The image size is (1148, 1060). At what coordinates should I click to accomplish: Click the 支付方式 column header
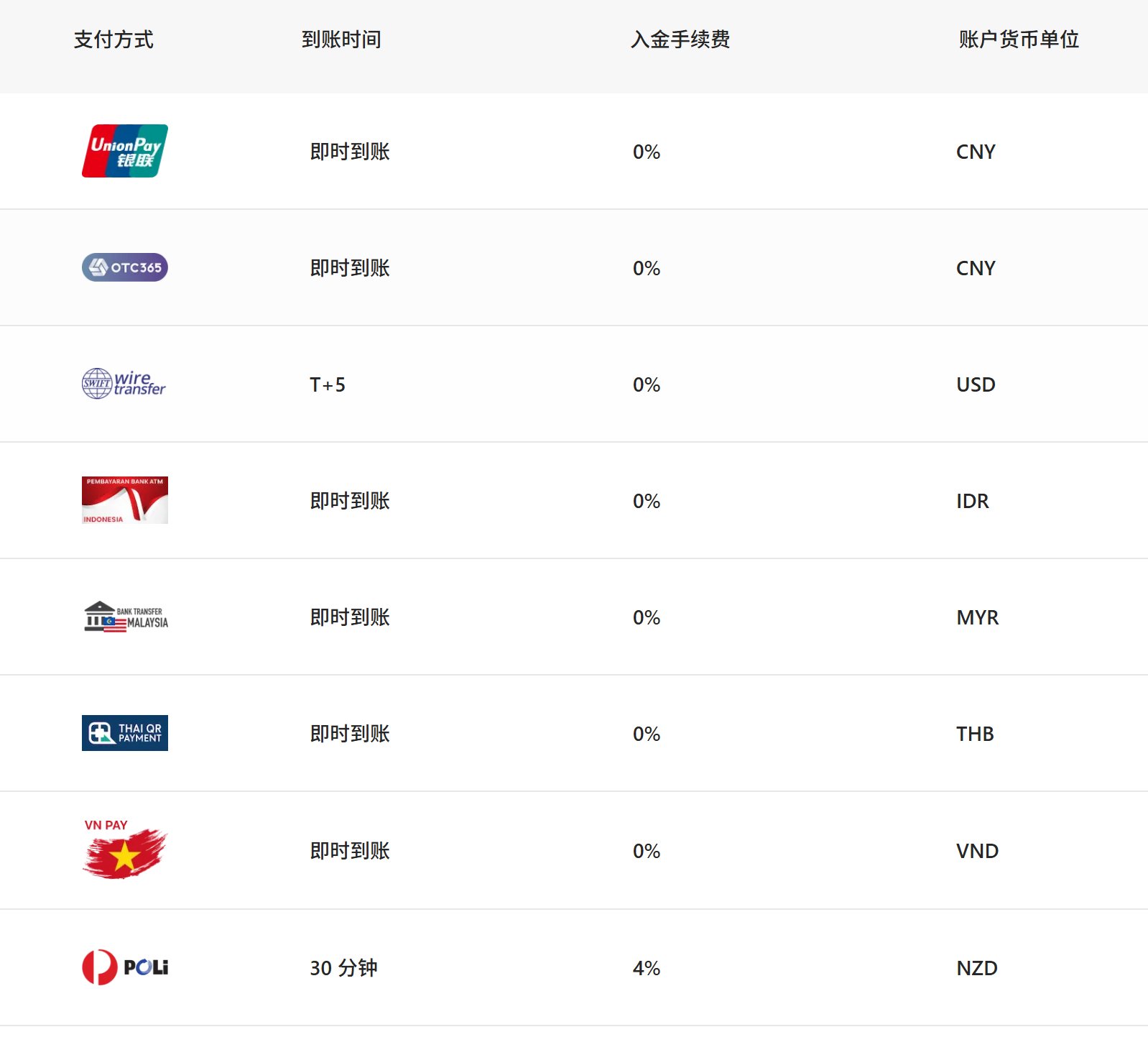(114, 40)
